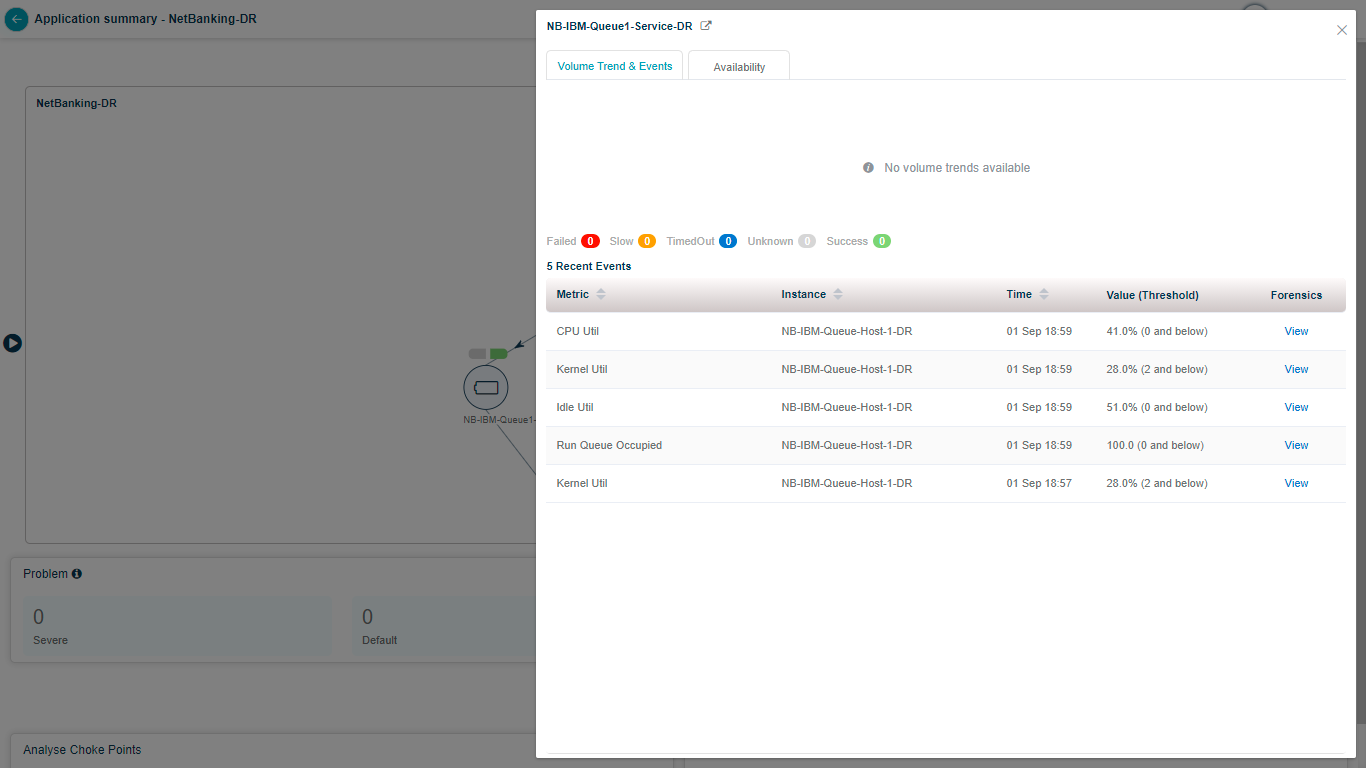Click the back arrow beside Application summary
This screenshot has width=1366, height=768.
point(16,19)
